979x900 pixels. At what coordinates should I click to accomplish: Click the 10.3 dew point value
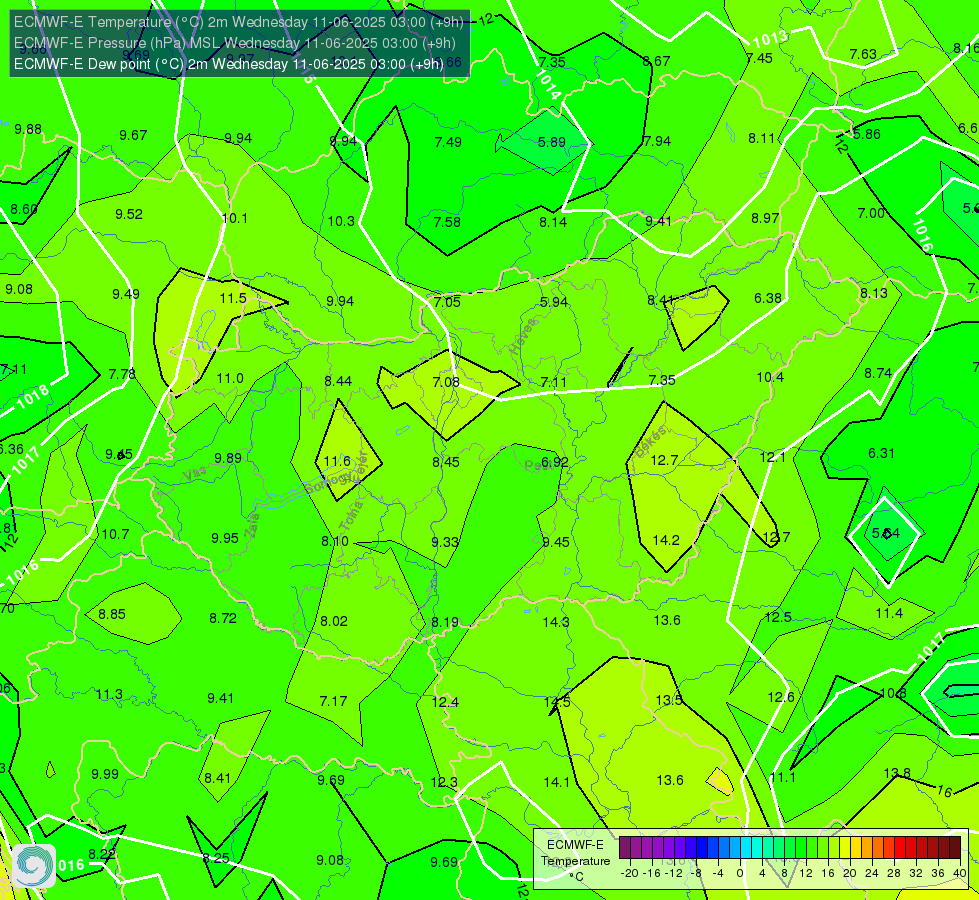pyautogui.click(x=341, y=221)
